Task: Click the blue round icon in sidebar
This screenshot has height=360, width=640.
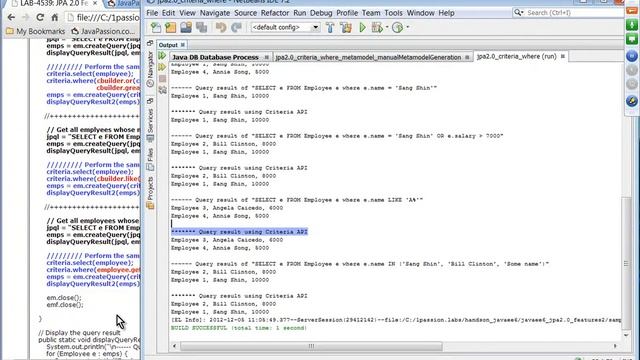Action: 632,56
